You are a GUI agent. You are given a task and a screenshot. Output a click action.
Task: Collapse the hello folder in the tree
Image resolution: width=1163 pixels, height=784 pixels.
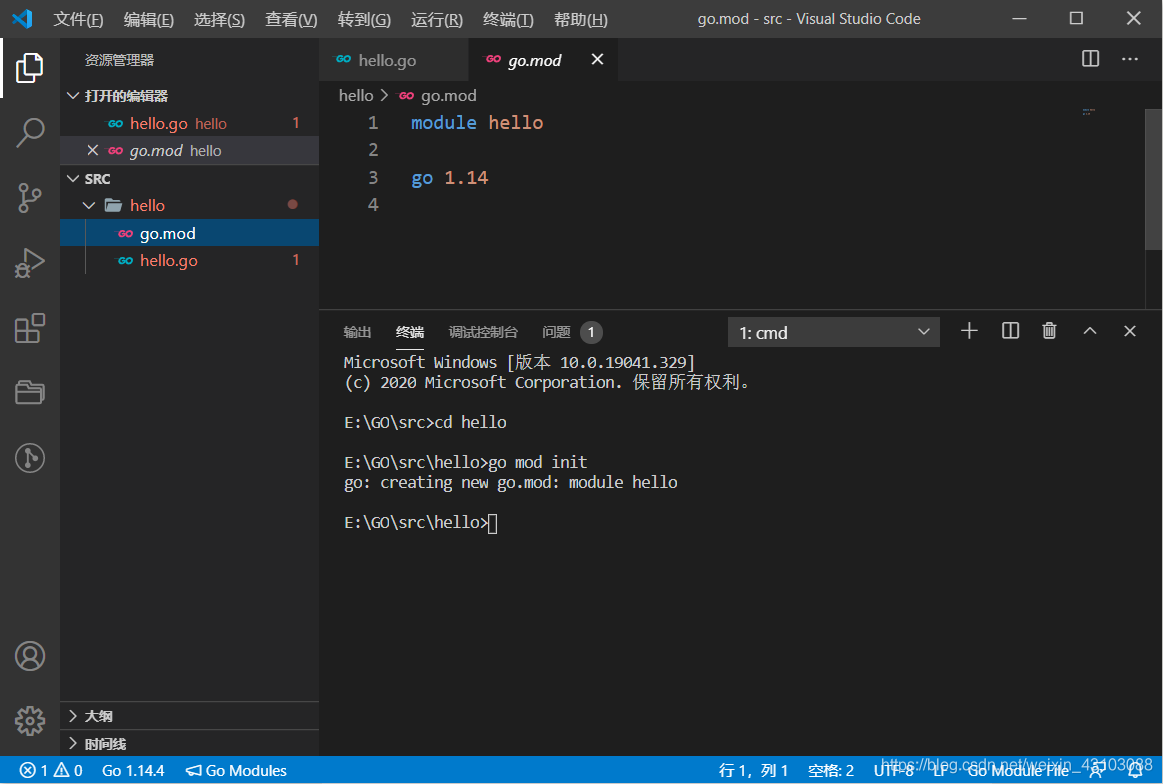pos(90,205)
